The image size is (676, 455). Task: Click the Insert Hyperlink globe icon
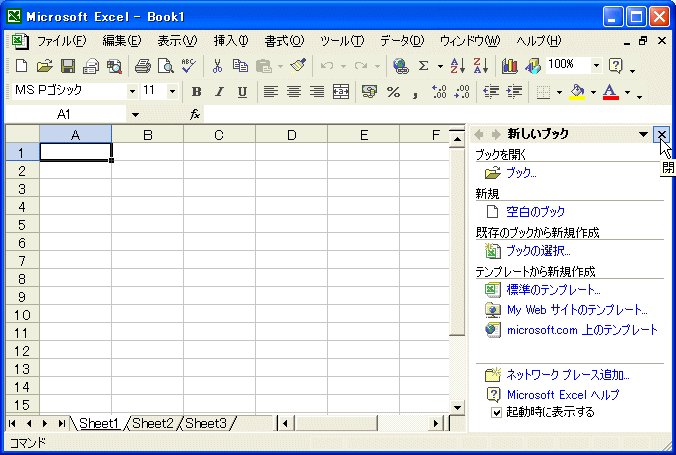pyautogui.click(x=401, y=66)
